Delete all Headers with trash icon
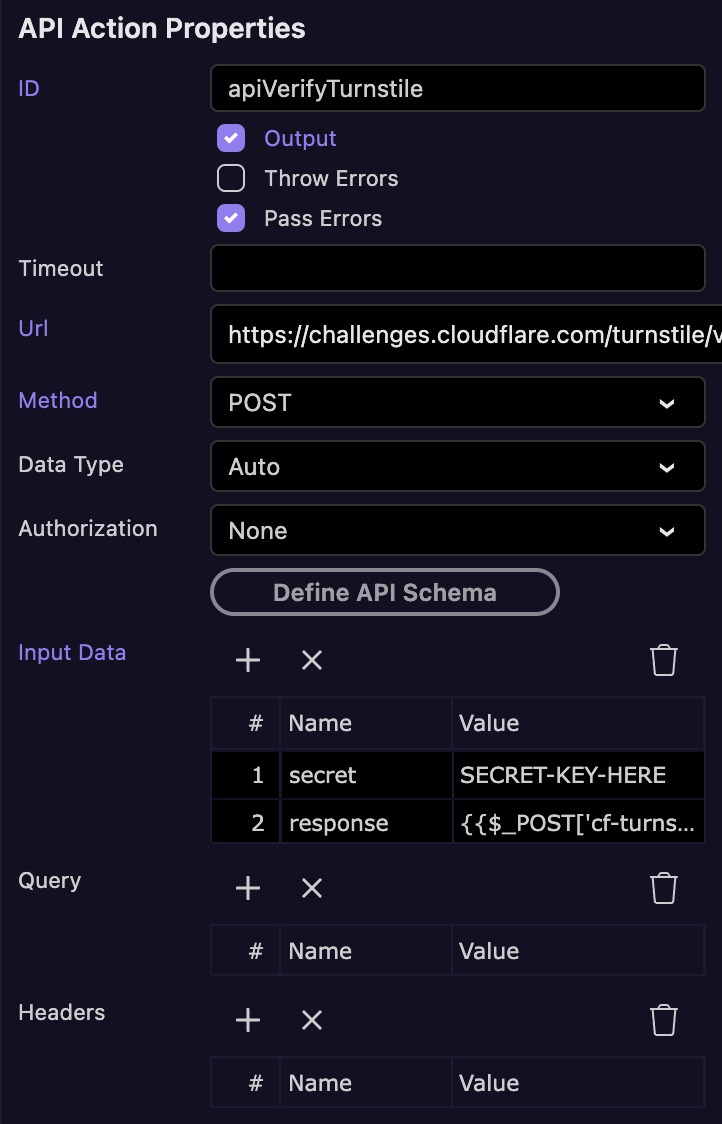Image resolution: width=722 pixels, height=1124 pixels. [664, 1020]
